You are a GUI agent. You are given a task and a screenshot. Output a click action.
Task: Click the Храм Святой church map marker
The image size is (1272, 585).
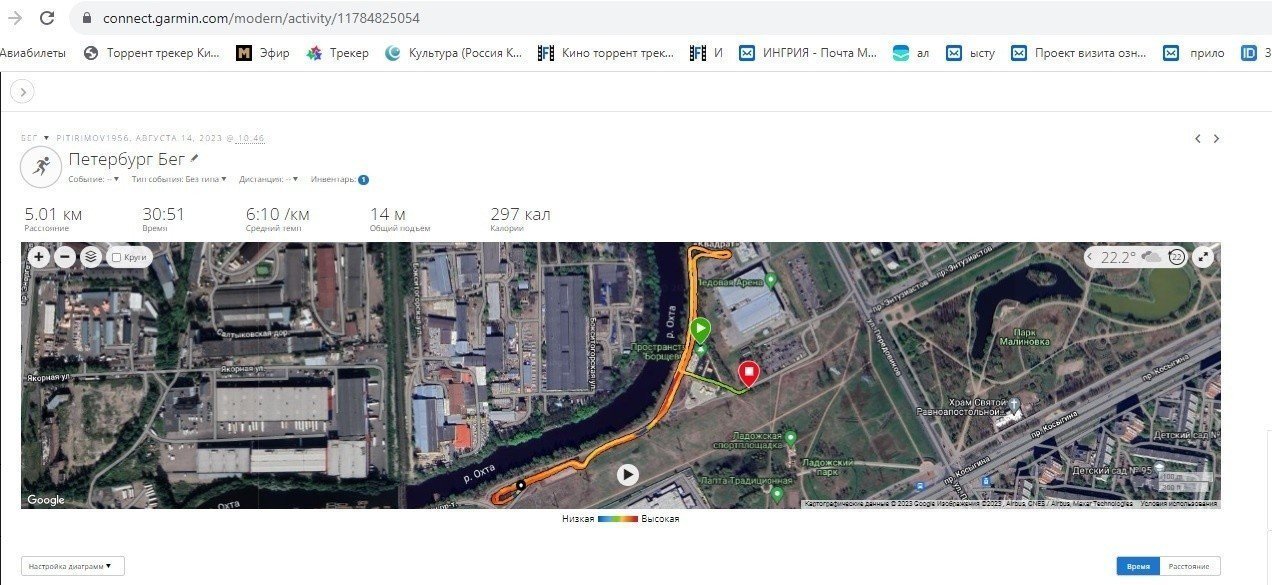tap(1016, 406)
